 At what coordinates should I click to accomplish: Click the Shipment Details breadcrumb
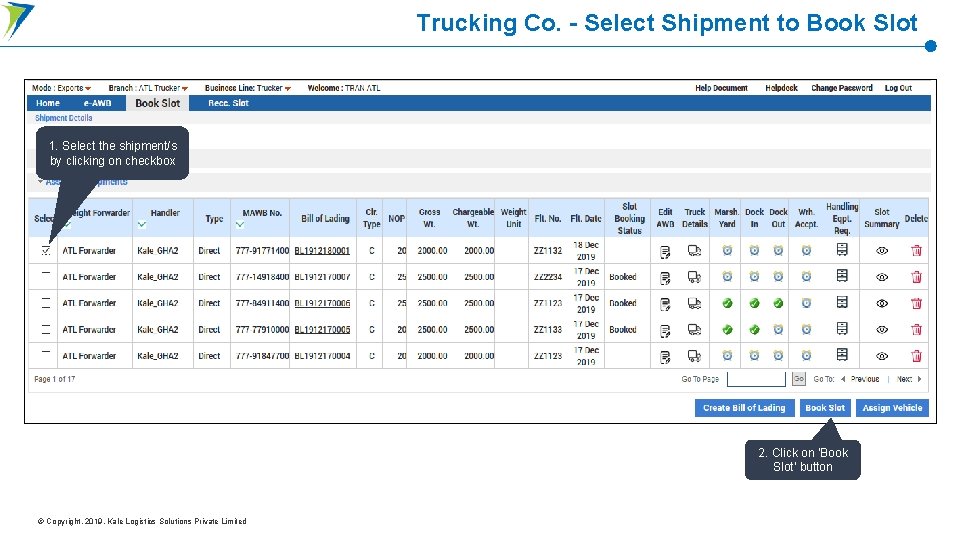pyautogui.click(x=64, y=118)
